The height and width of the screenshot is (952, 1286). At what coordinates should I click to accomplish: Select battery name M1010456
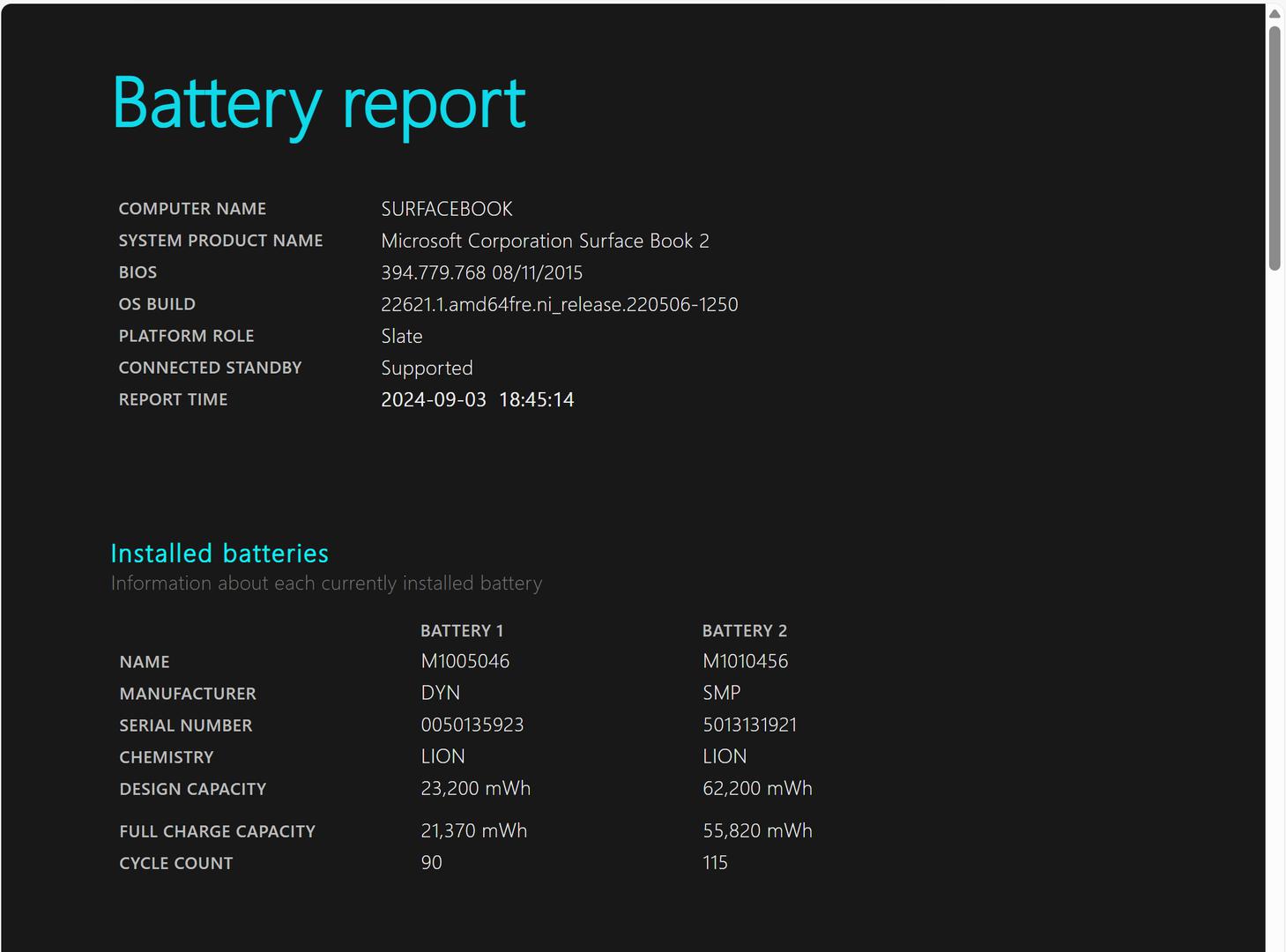pyautogui.click(x=746, y=661)
